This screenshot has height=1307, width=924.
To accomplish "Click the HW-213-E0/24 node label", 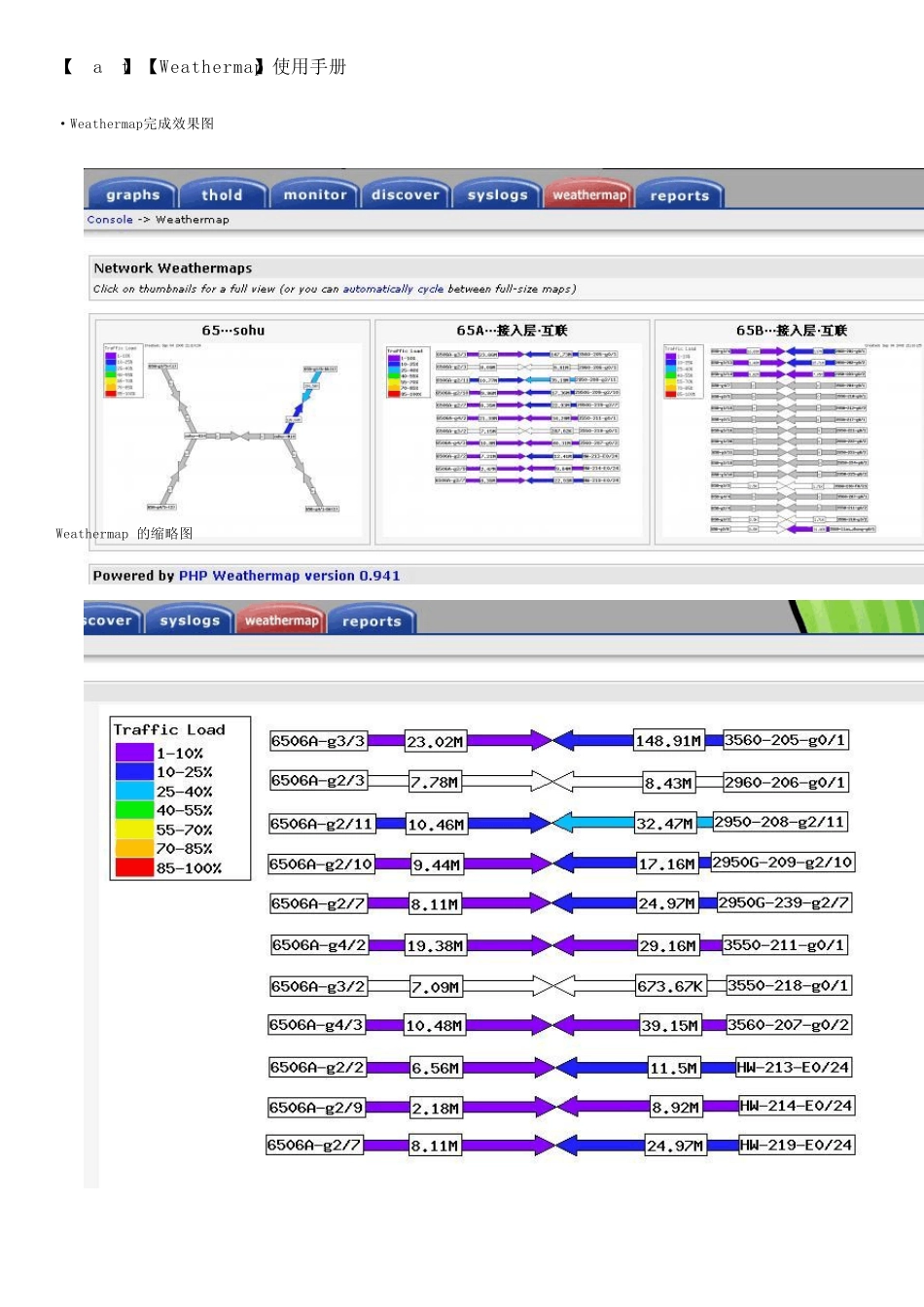I will pyautogui.click(x=794, y=1067).
